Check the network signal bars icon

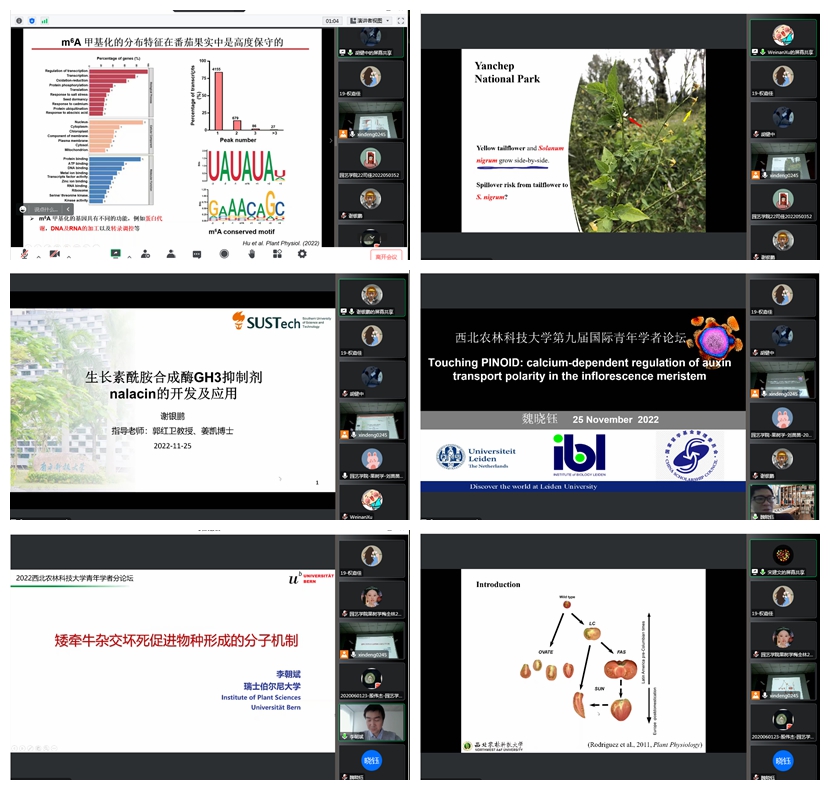(44, 19)
